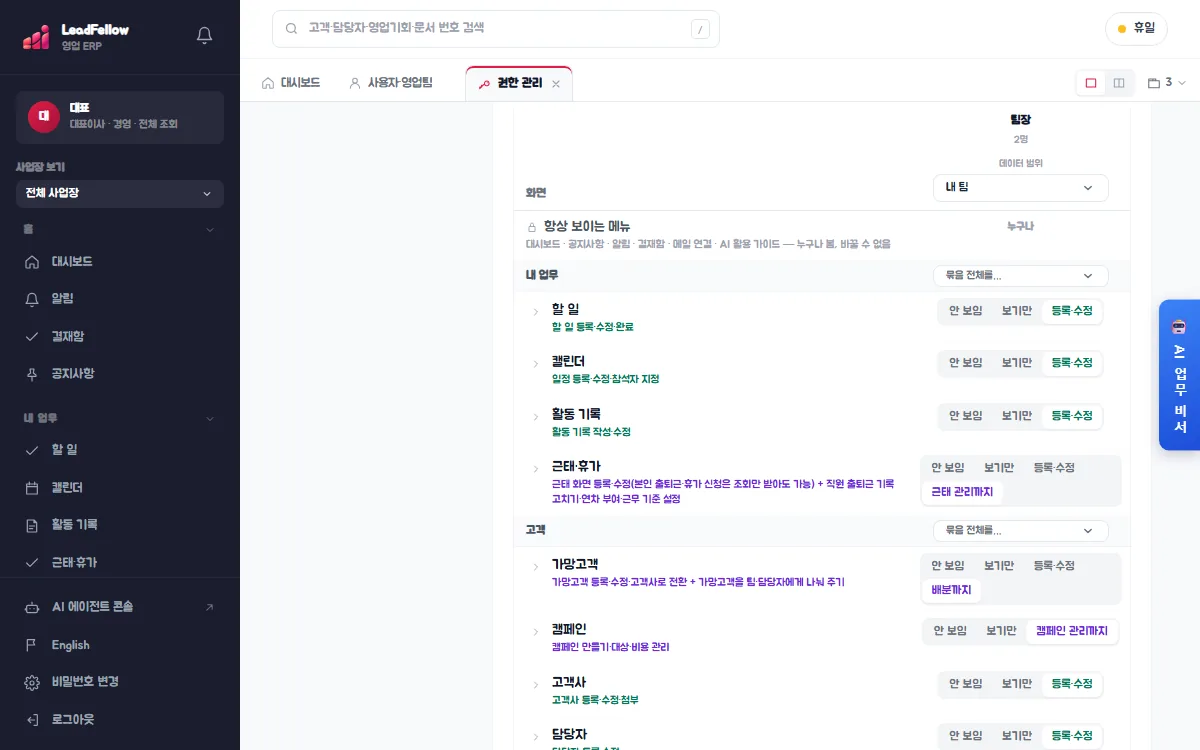Close the 권한 관리 tab
The height and width of the screenshot is (750, 1200).
point(556,84)
